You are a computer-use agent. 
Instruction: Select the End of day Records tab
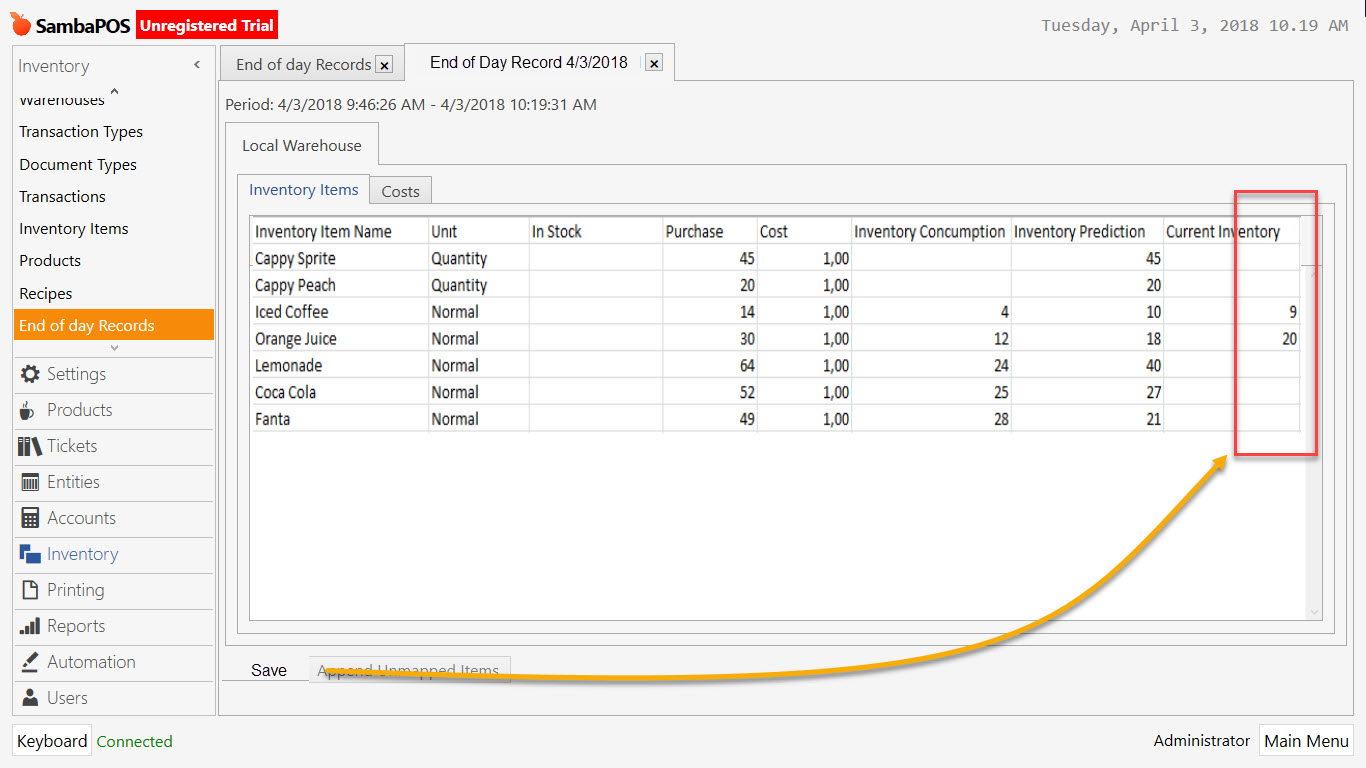point(303,65)
